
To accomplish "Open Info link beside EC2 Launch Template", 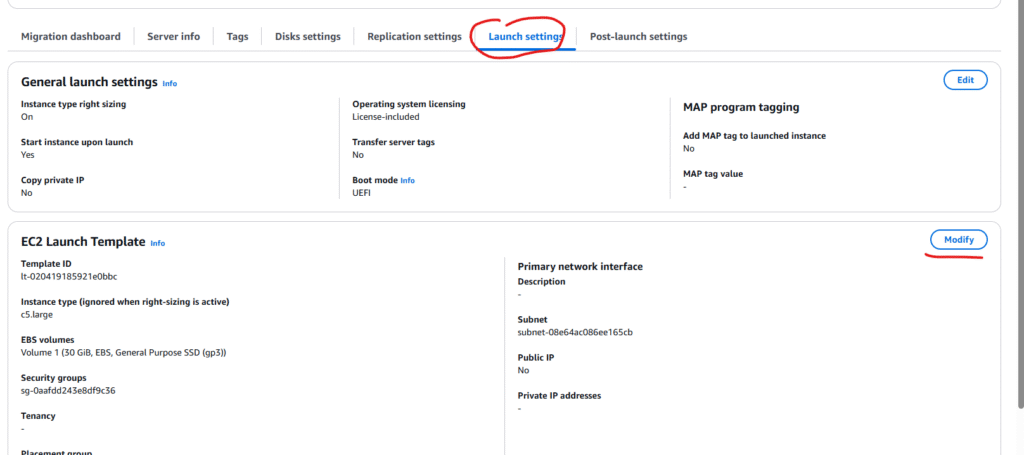I will [157, 243].
